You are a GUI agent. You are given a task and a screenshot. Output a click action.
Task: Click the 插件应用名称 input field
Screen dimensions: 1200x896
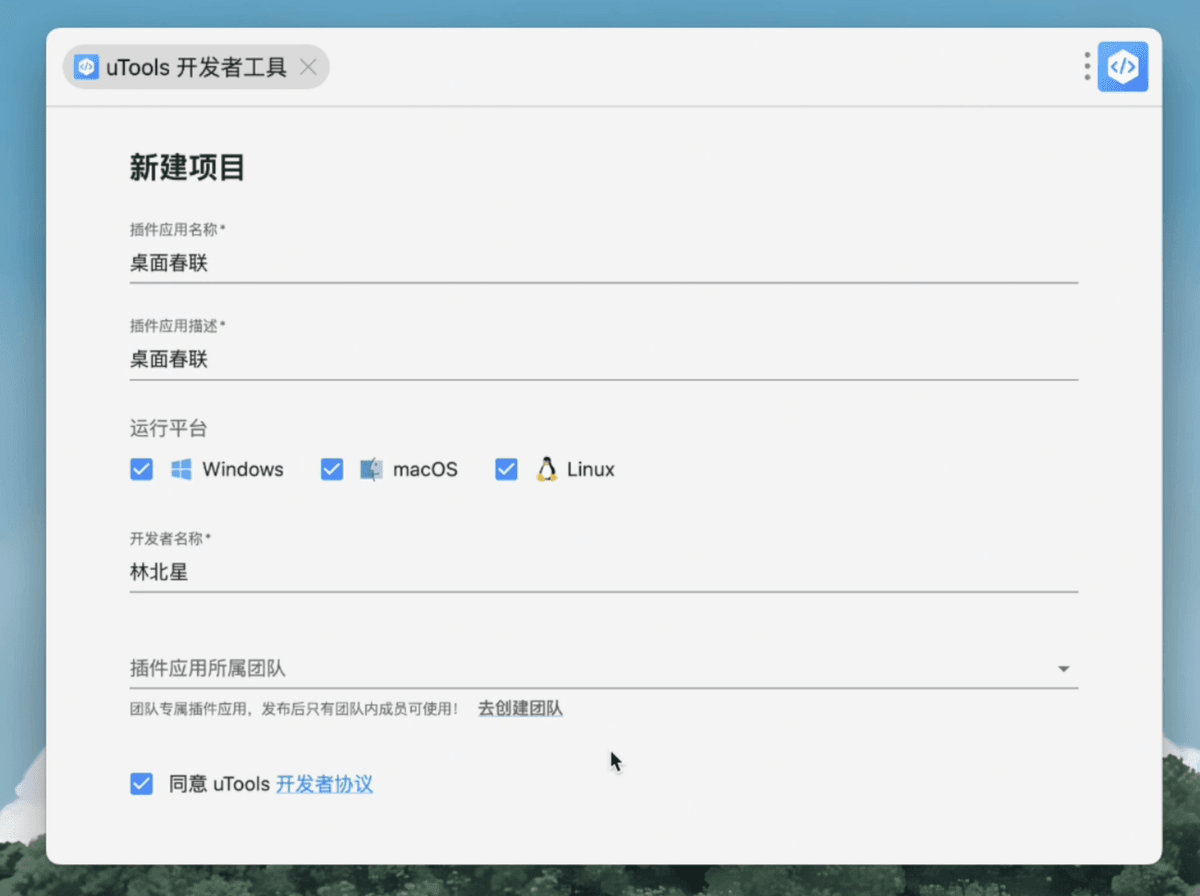(x=600, y=262)
